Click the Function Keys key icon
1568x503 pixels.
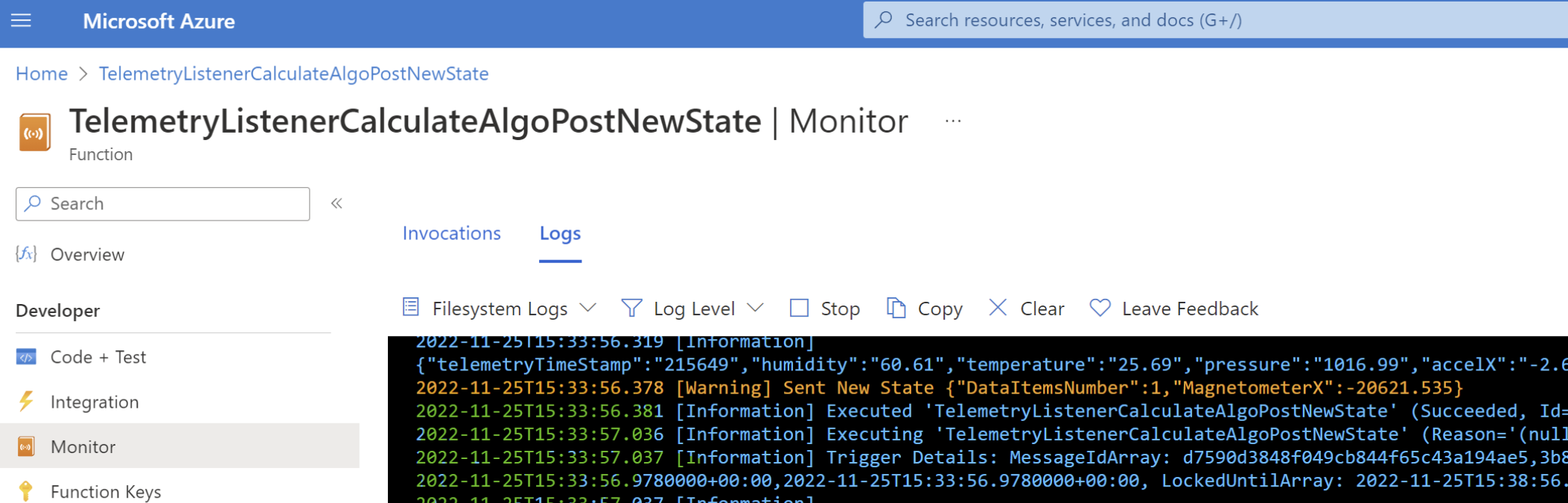click(26, 491)
